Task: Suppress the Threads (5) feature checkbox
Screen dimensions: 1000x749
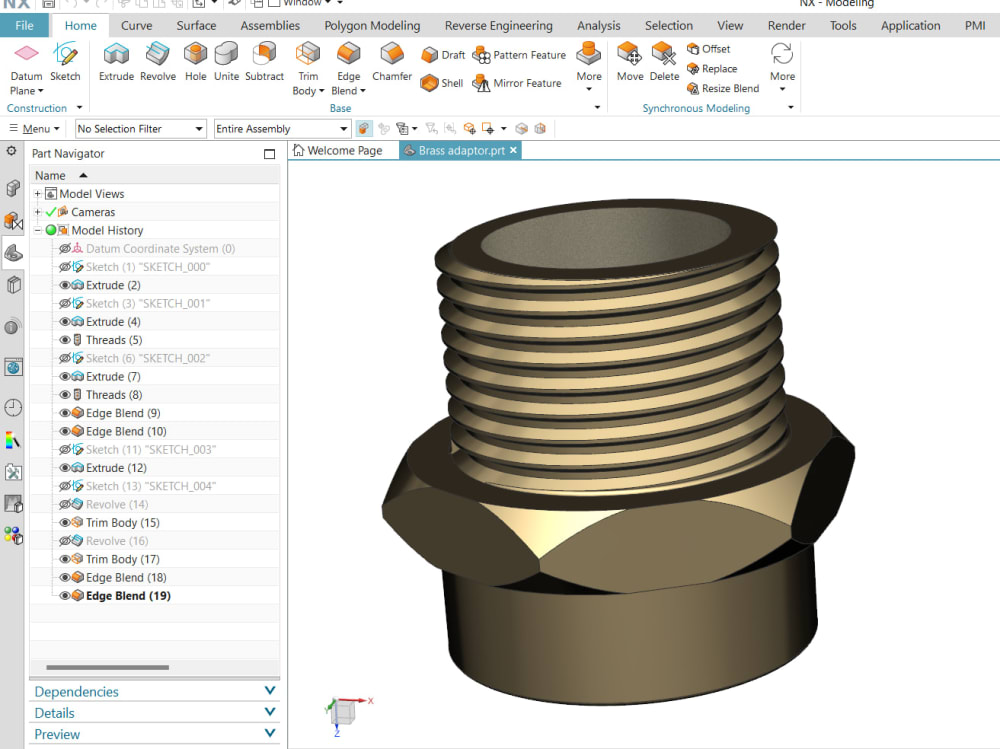Action: coord(65,340)
